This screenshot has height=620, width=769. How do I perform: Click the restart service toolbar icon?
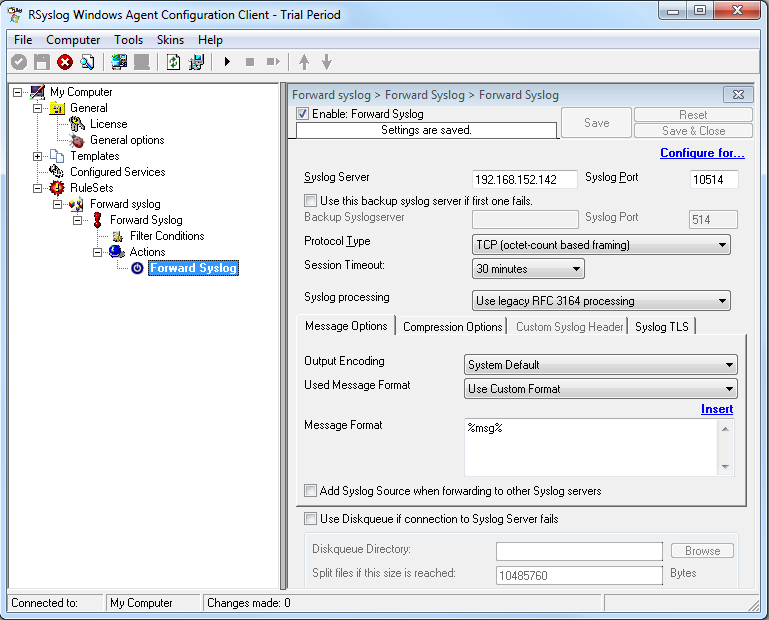click(273, 62)
